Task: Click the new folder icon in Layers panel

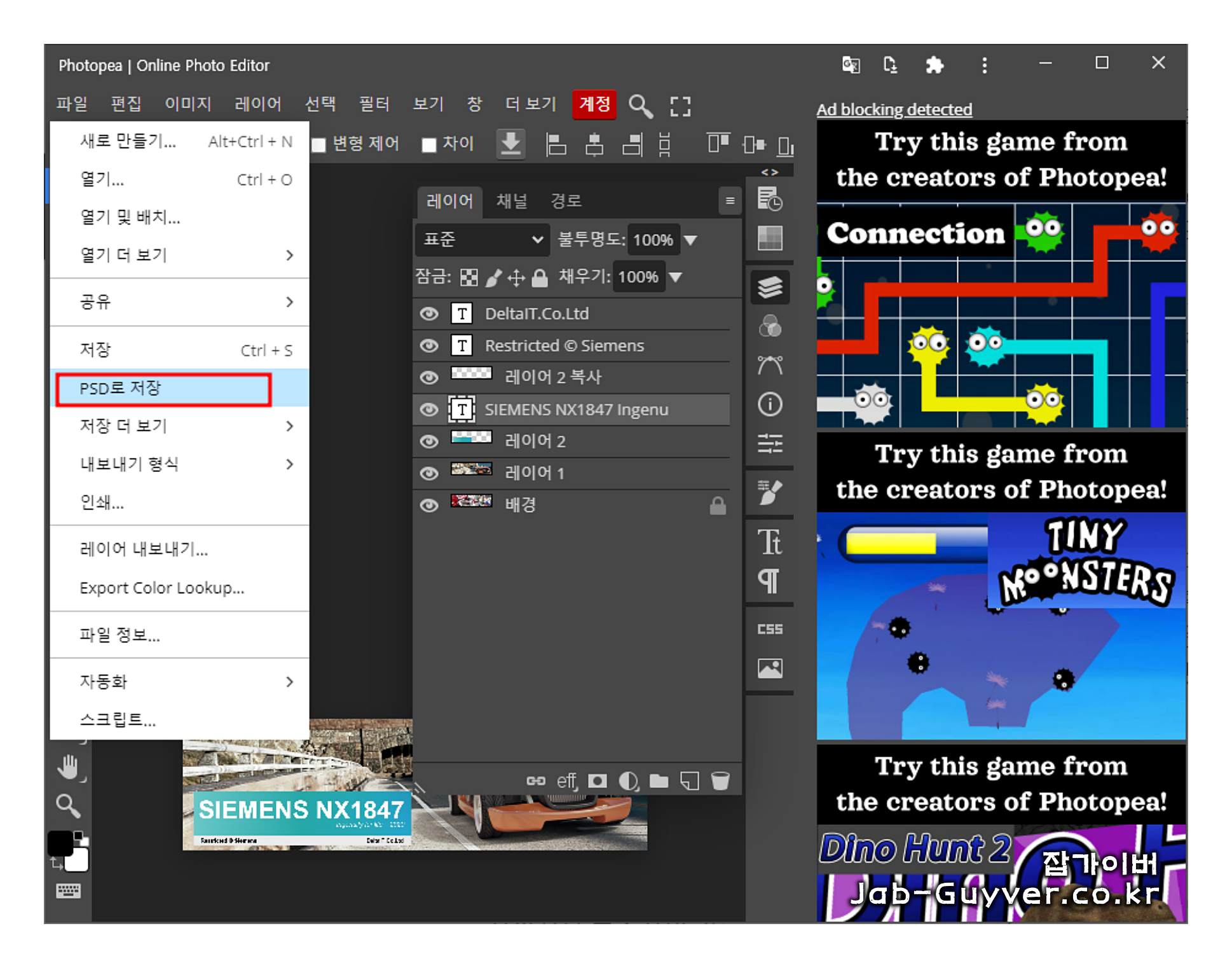Action: (659, 780)
